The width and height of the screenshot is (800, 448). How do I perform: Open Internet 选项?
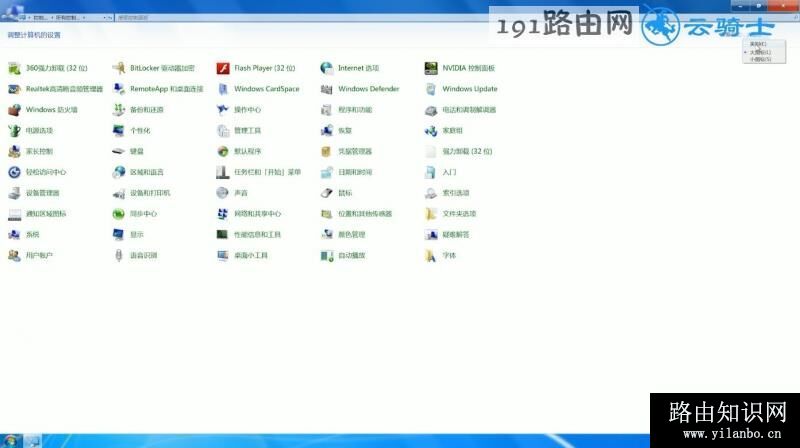[x=349, y=68]
